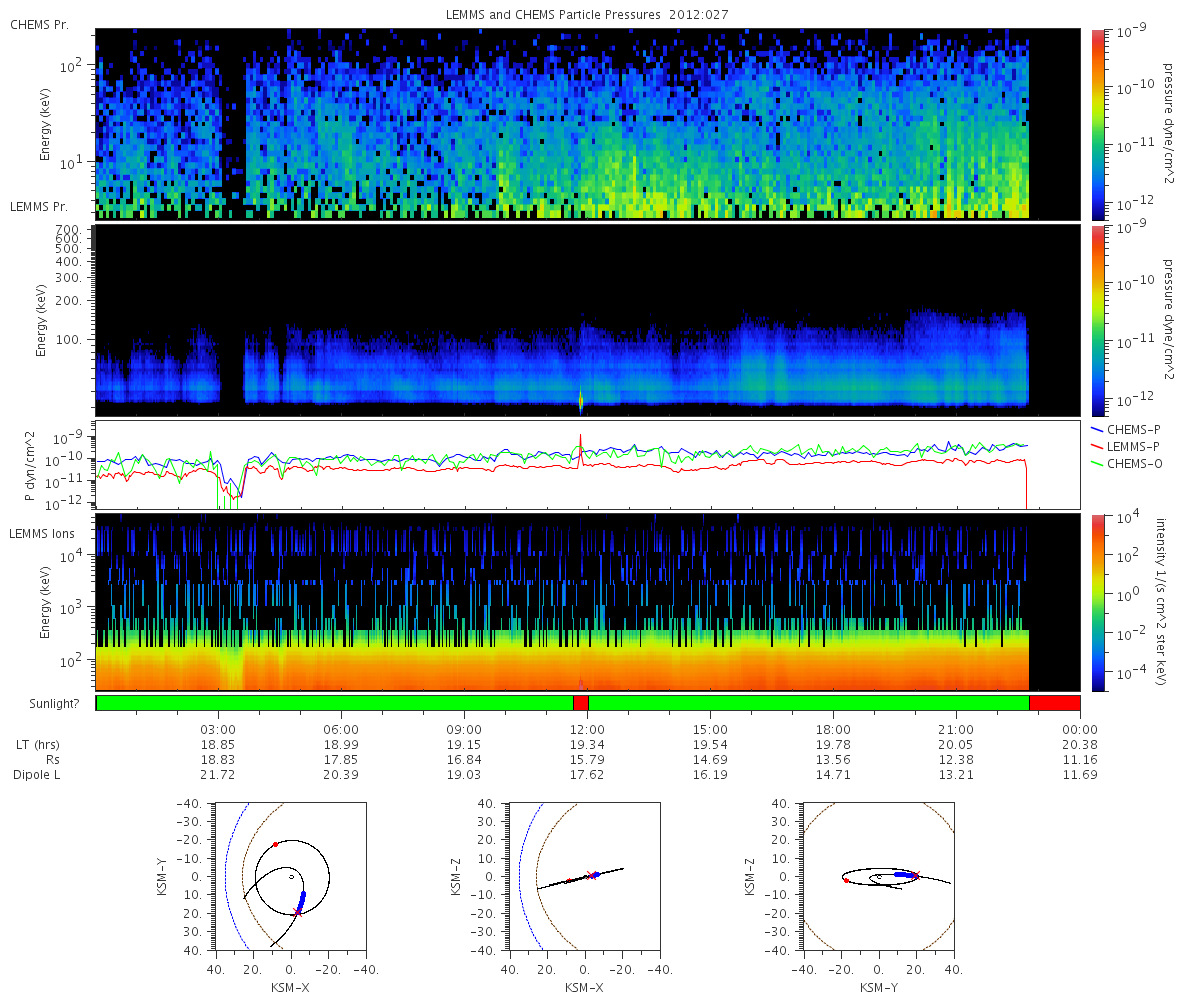The width and height of the screenshot is (1200, 1000).
Task: Click the CHEMS pressure color bar
Action: 1098,124
